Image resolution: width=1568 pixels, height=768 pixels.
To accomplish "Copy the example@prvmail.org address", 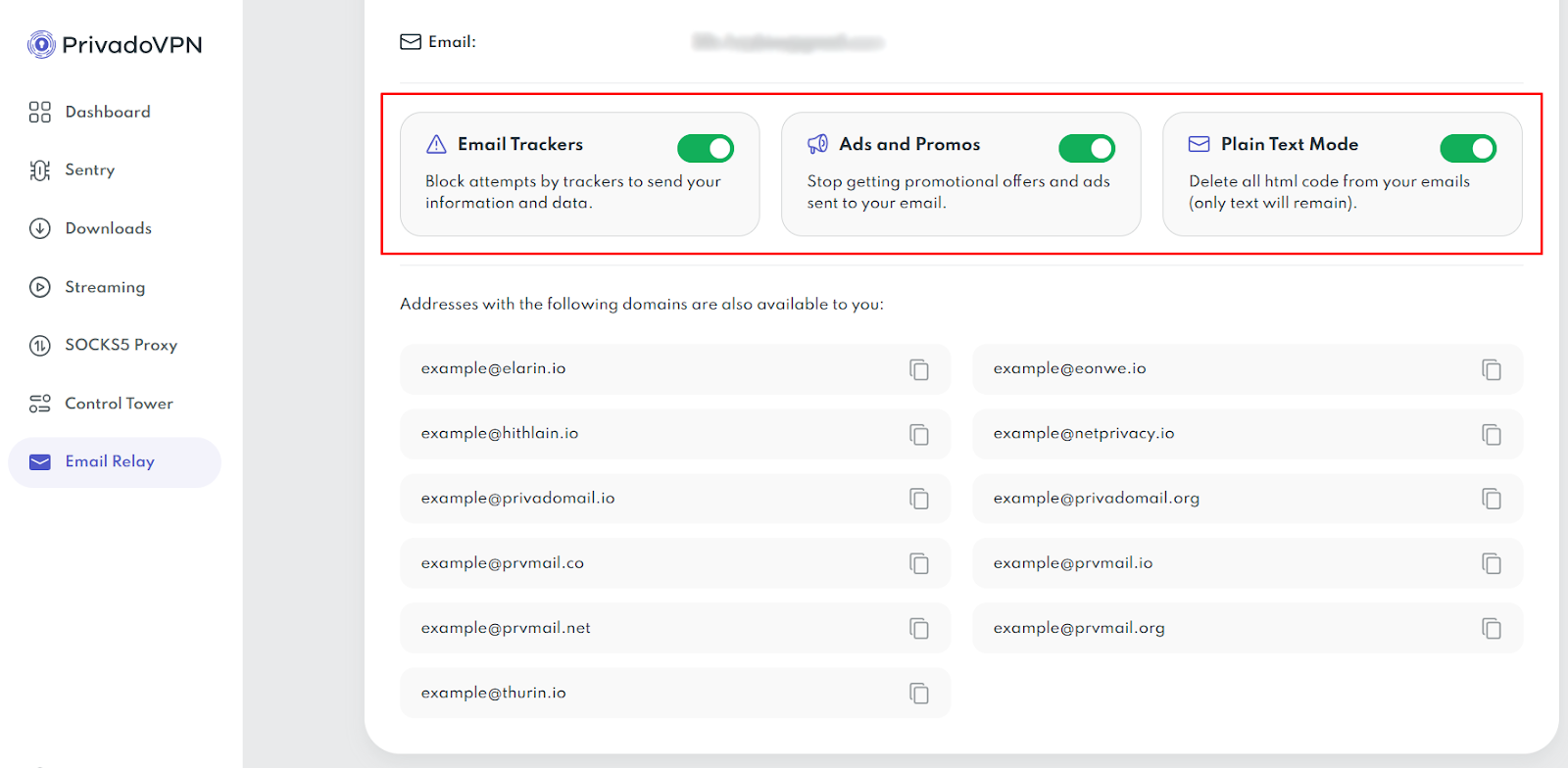I will pos(1491,628).
